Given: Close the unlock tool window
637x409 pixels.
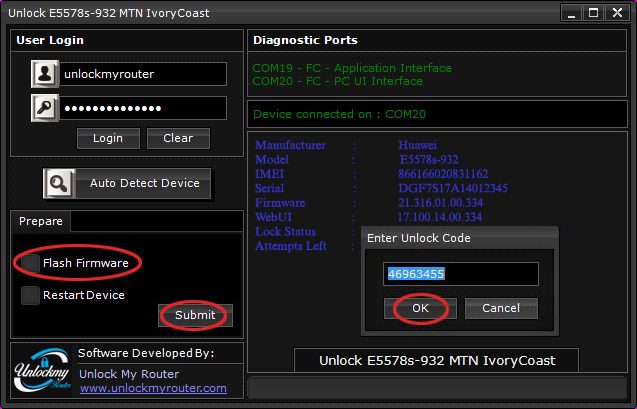Looking at the screenshot, I should point(618,13).
